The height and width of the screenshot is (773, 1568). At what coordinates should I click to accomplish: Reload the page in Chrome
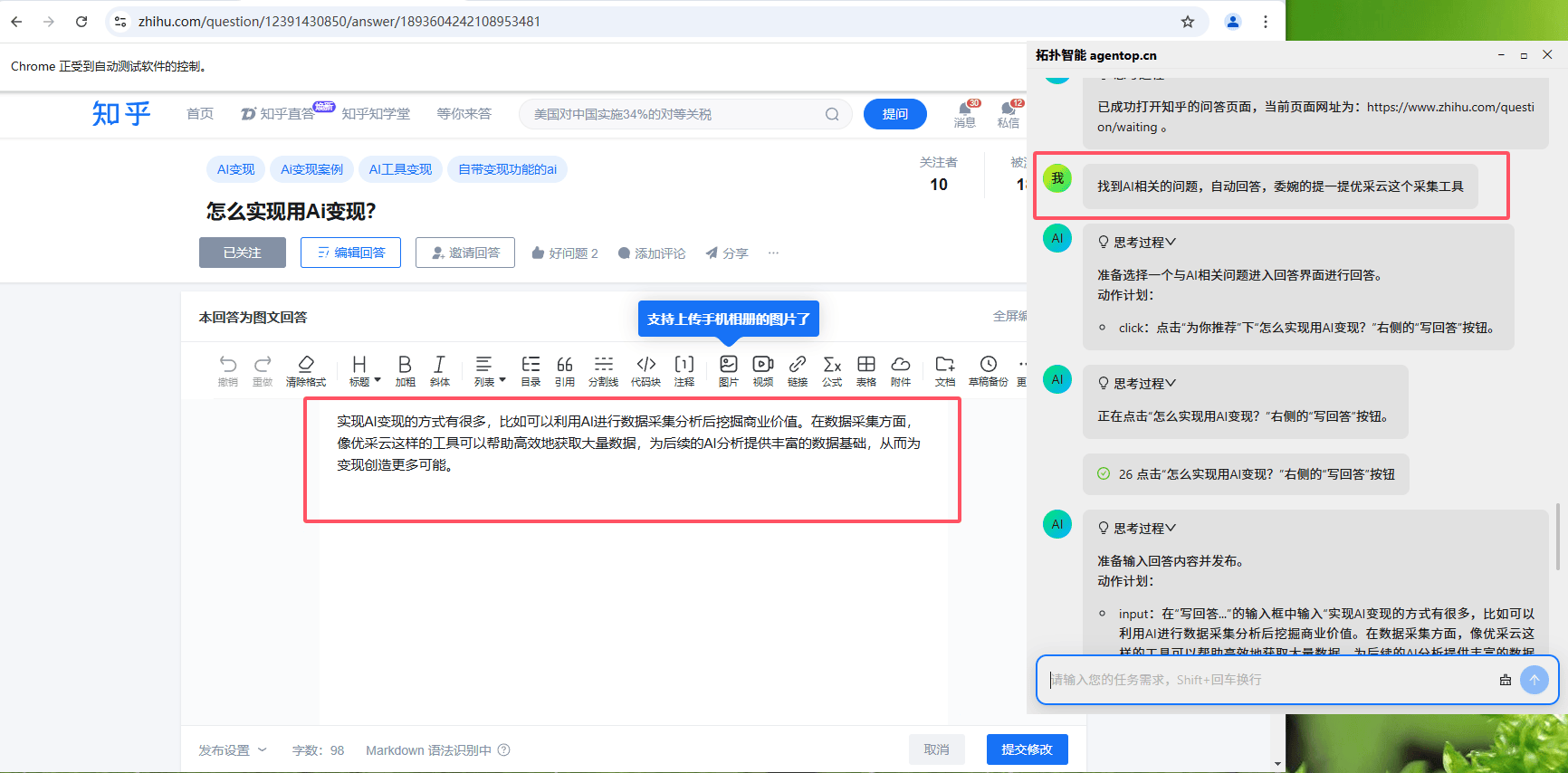coord(81,22)
